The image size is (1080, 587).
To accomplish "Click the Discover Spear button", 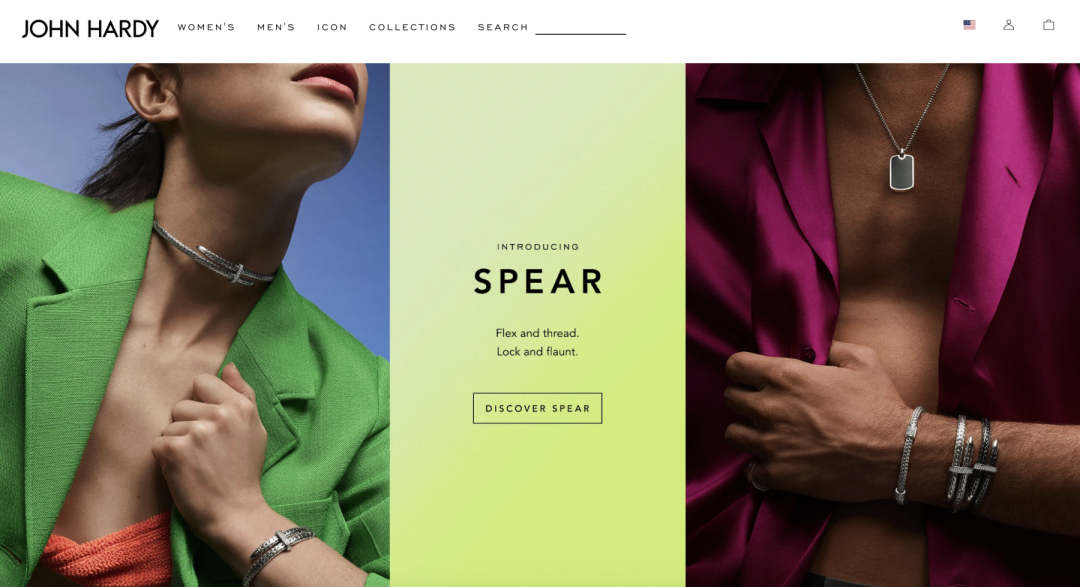I will (x=537, y=408).
